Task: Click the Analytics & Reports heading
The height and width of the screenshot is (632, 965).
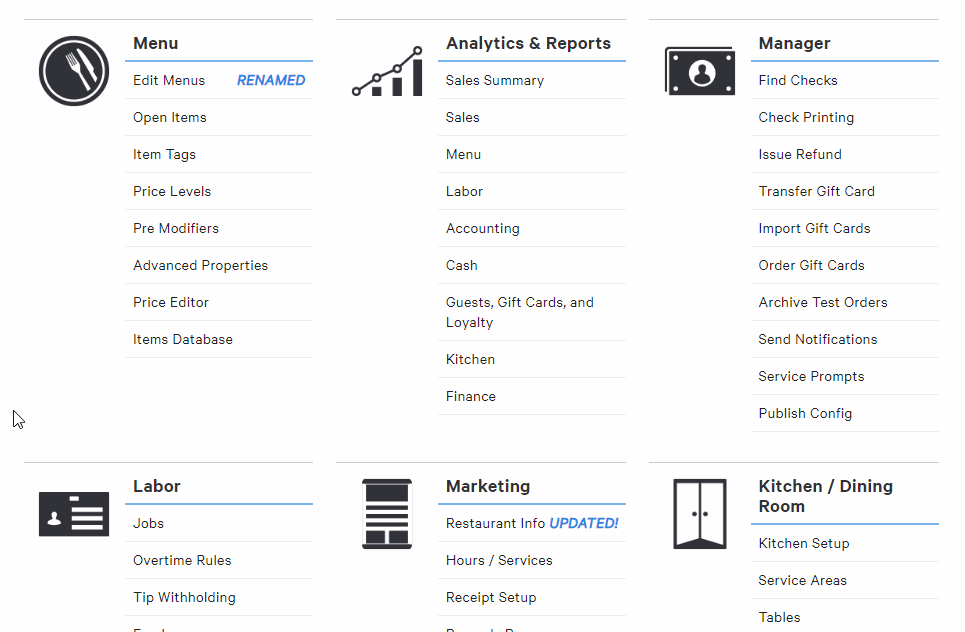Action: (528, 44)
